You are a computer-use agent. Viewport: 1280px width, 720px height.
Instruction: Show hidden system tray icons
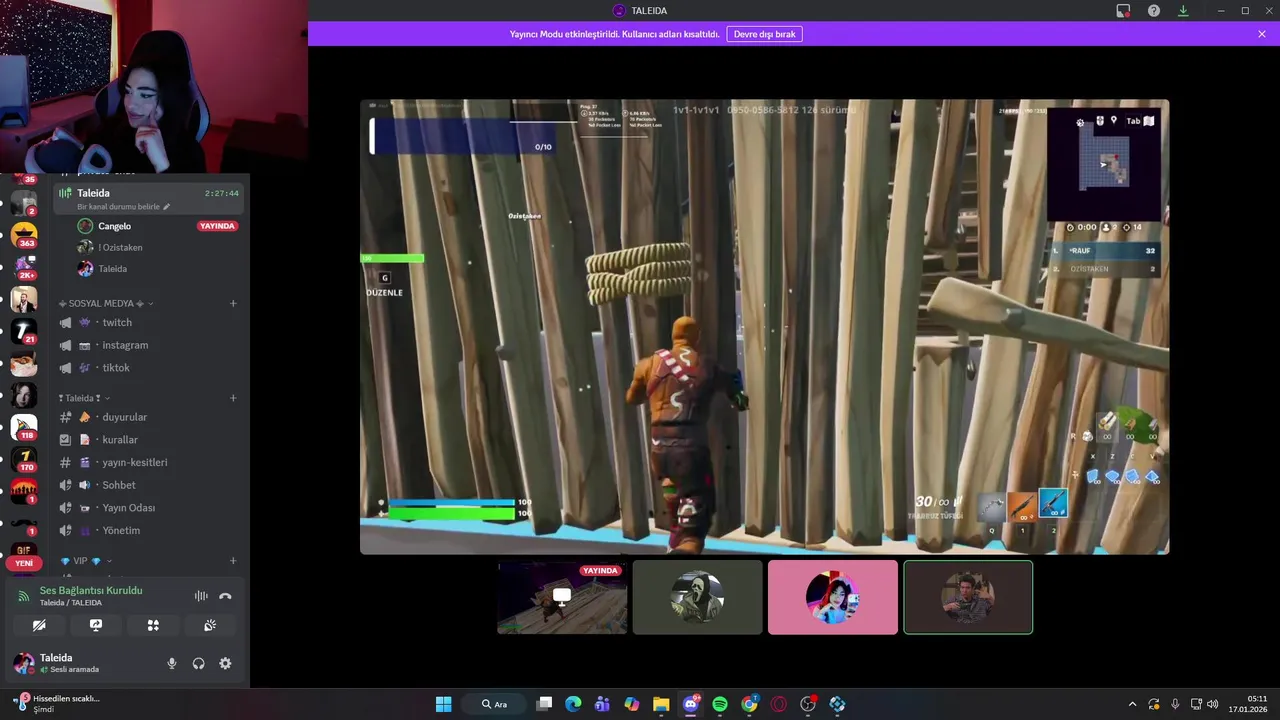pos(1132,704)
